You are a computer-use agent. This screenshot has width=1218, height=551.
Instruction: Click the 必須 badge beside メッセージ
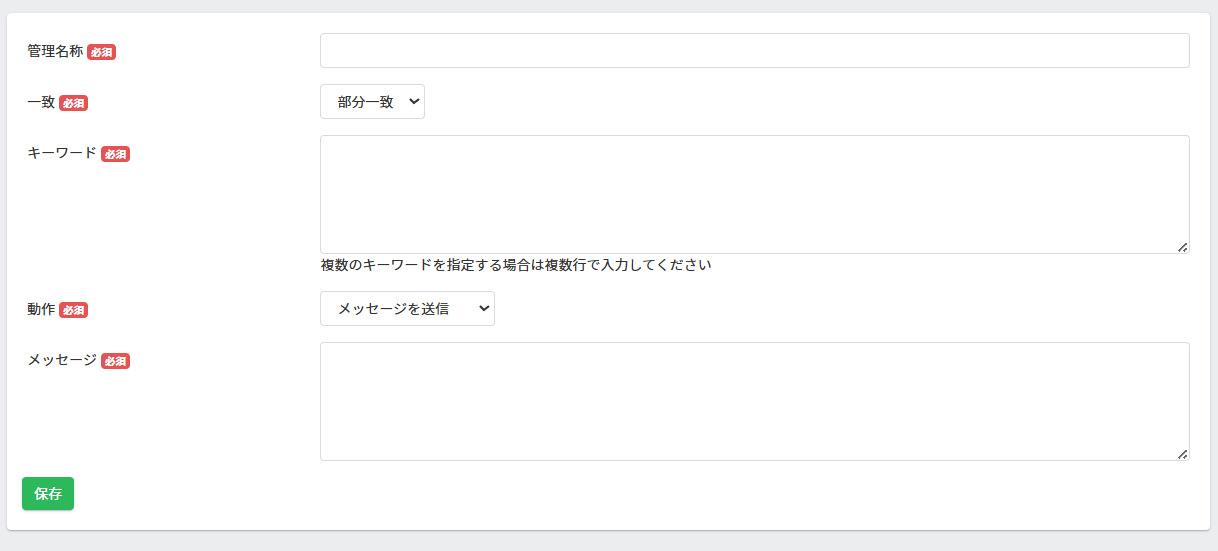[115, 361]
